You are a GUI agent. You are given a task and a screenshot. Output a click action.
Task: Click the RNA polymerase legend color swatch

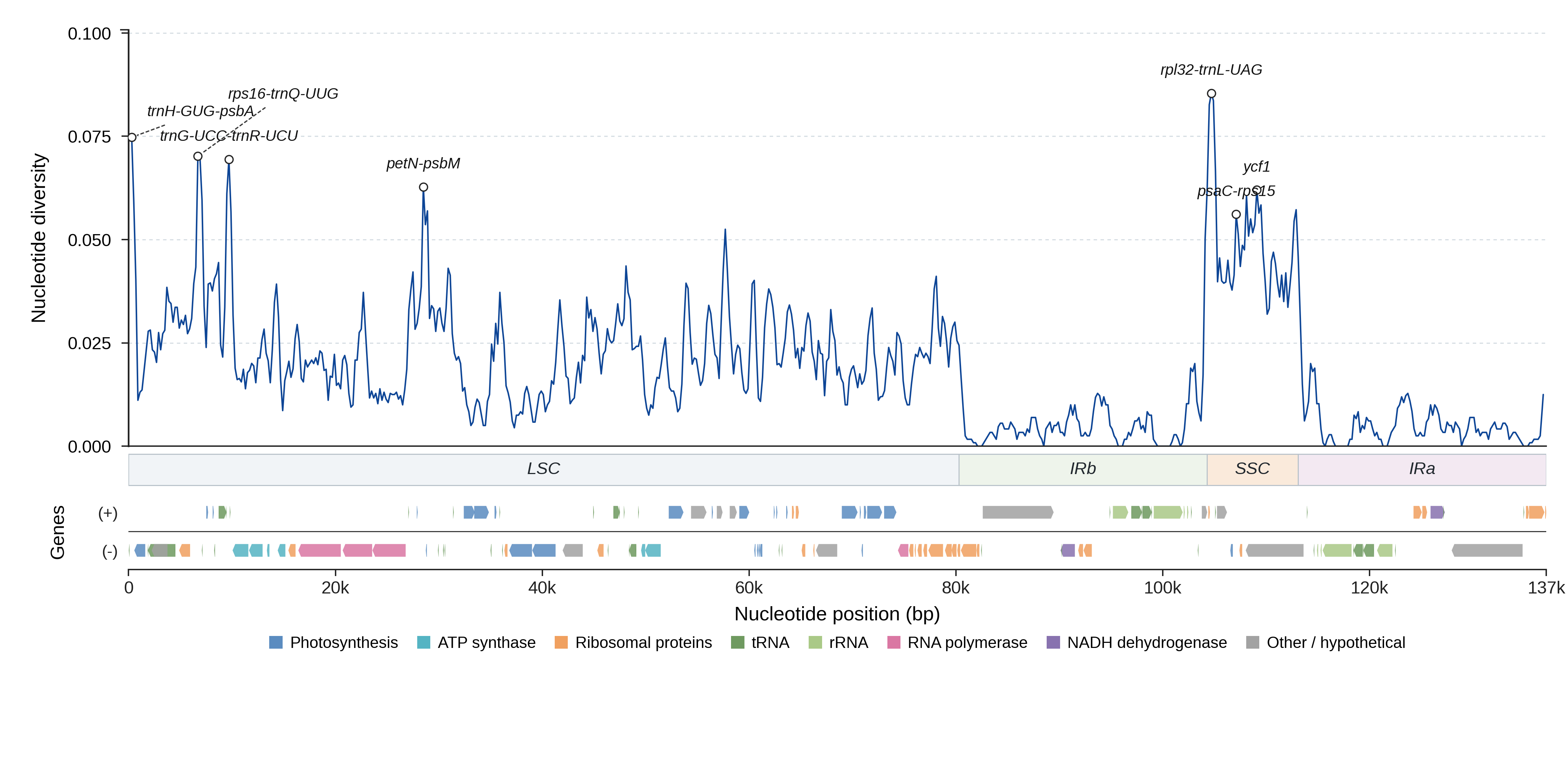(x=894, y=642)
